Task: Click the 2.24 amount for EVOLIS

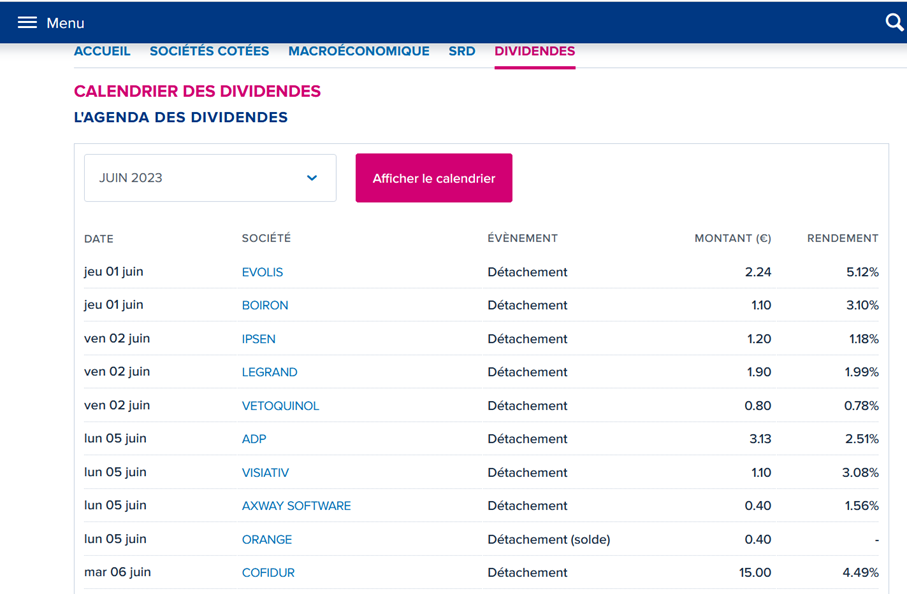Action: [758, 272]
